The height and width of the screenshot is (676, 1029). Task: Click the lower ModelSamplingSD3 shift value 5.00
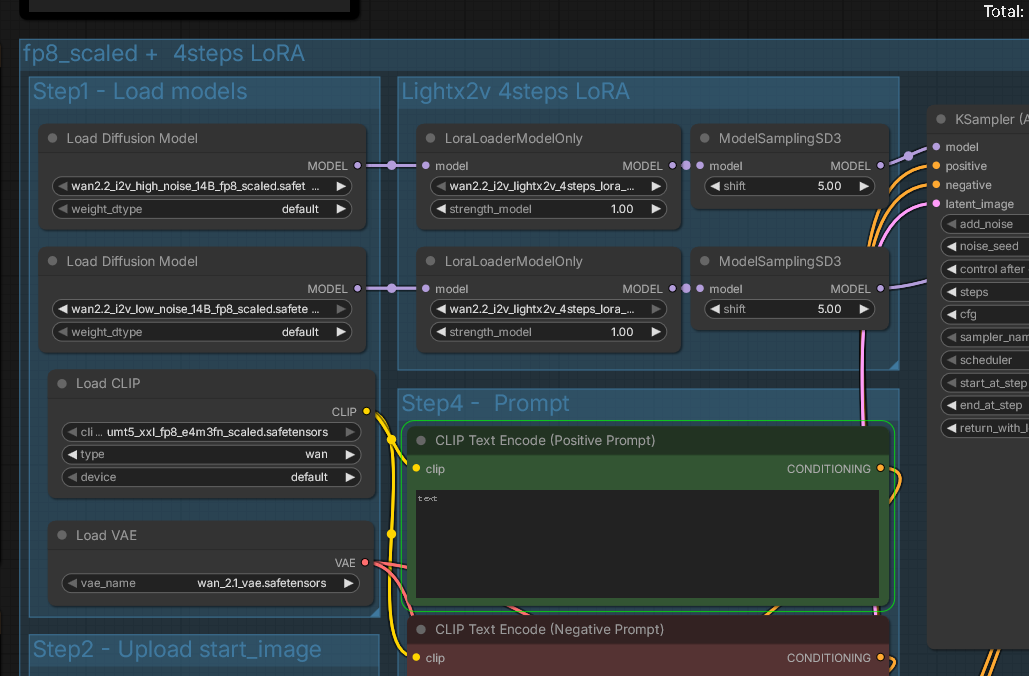click(x=830, y=309)
